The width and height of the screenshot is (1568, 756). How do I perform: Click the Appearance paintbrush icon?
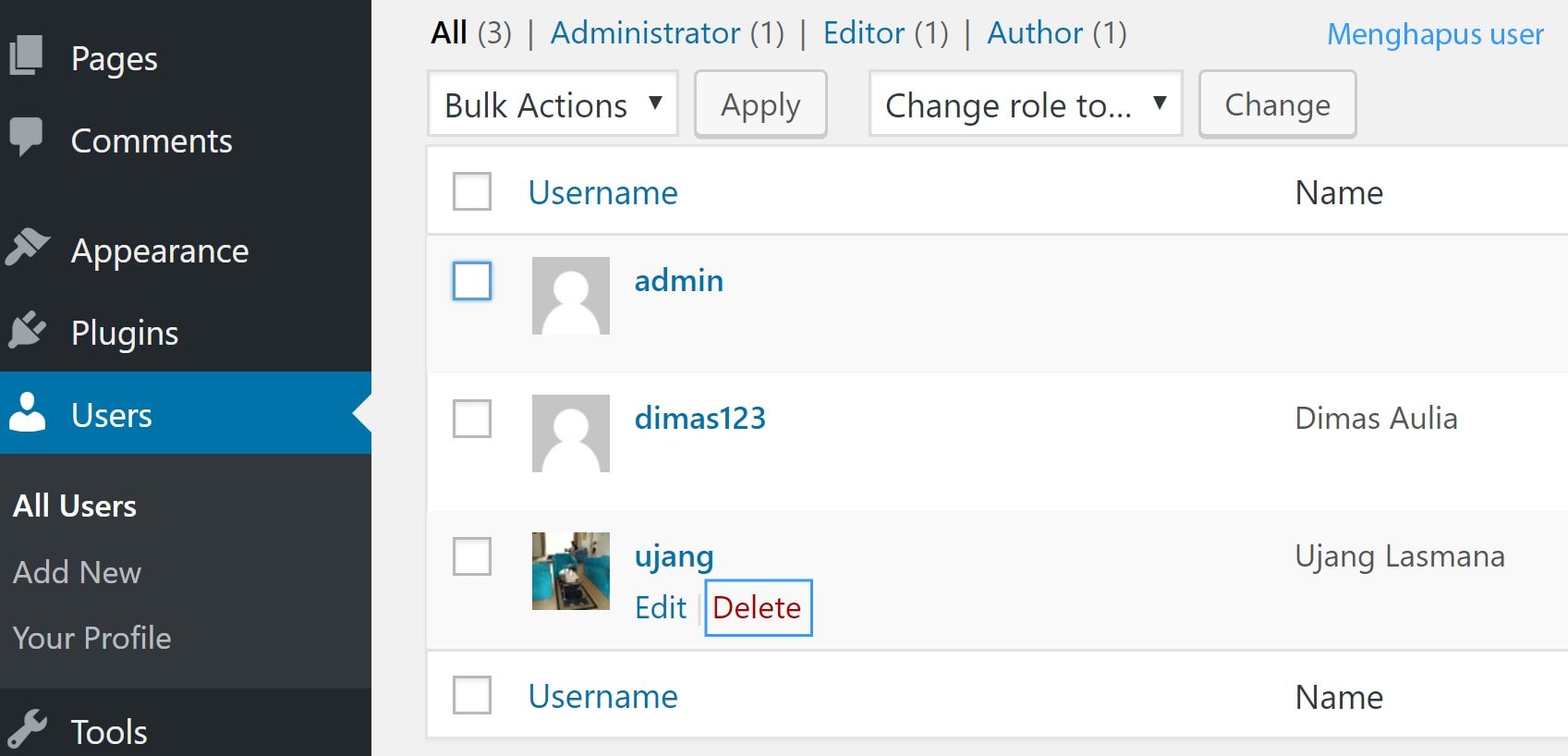27,248
